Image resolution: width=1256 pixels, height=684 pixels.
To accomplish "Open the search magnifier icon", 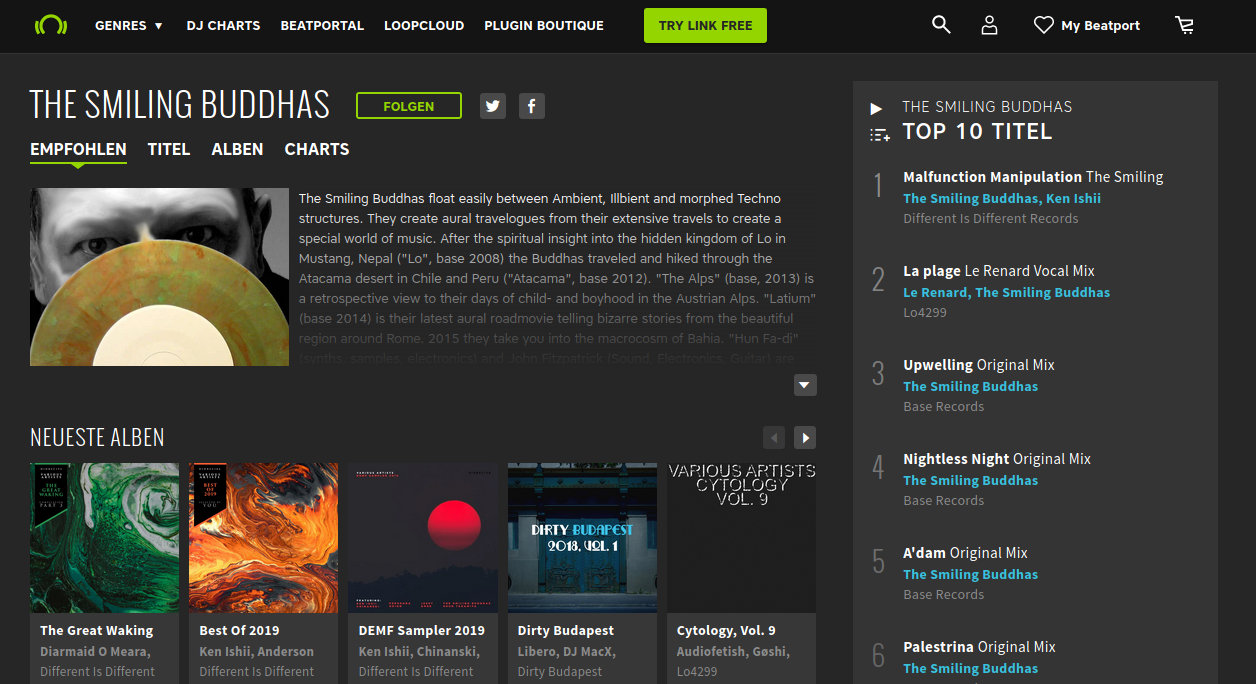I will coord(941,25).
